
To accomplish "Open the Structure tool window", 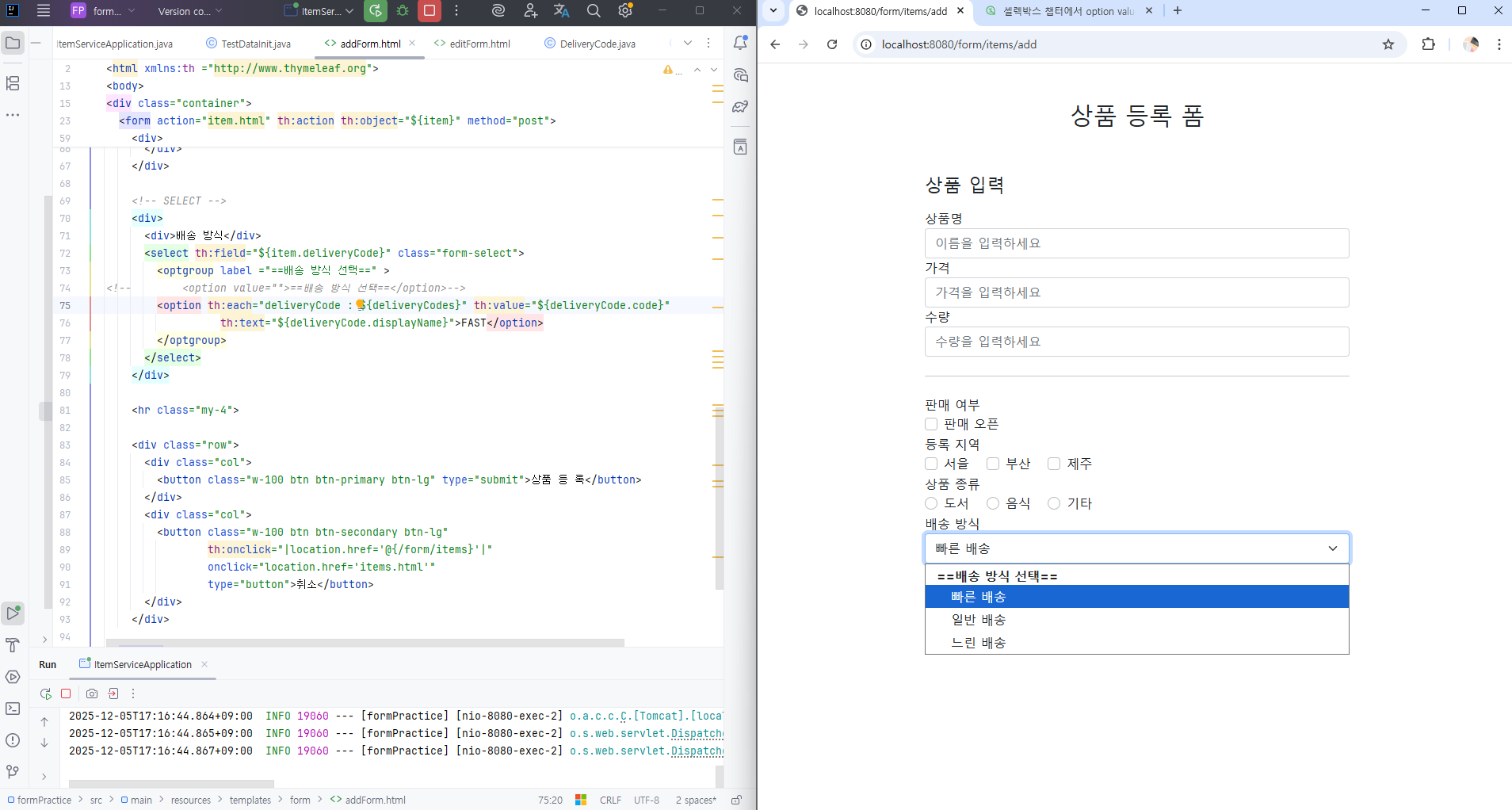I will [x=13, y=83].
